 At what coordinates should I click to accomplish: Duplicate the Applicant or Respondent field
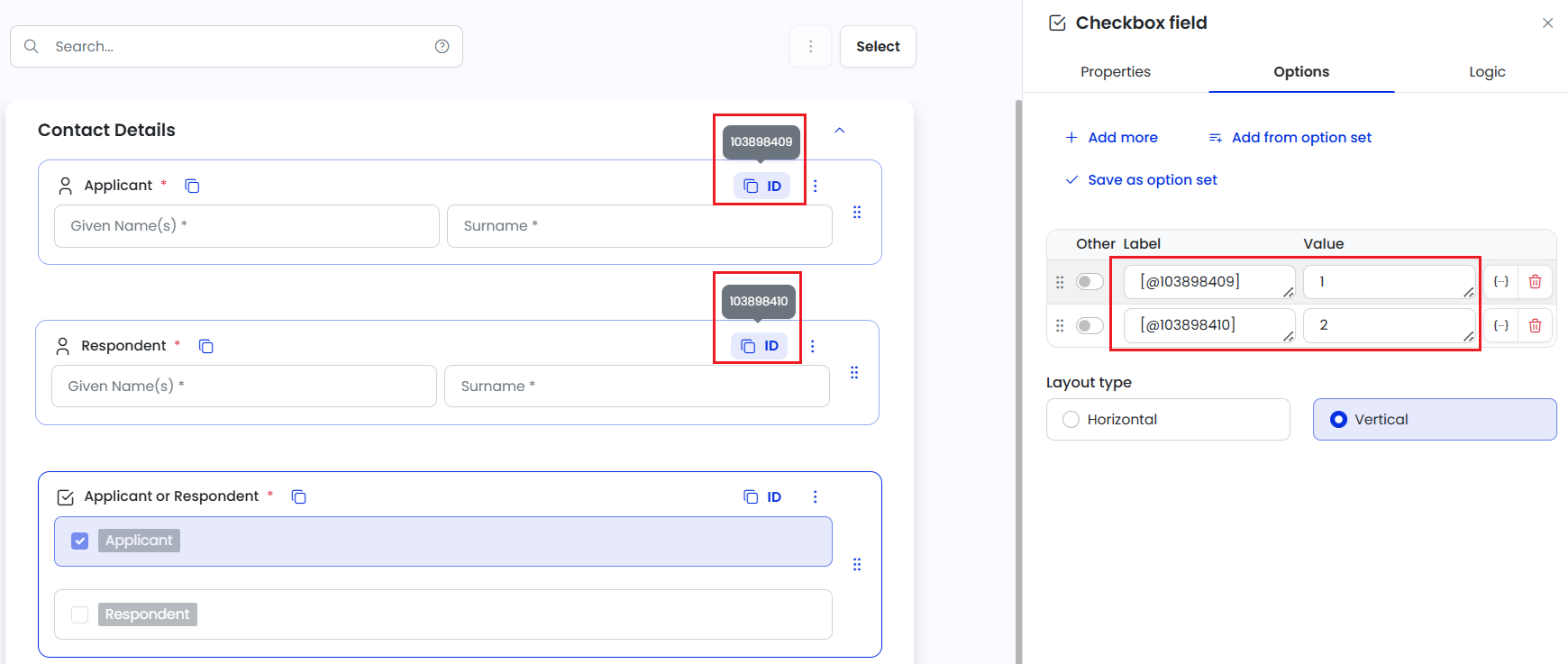pos(299,497)
